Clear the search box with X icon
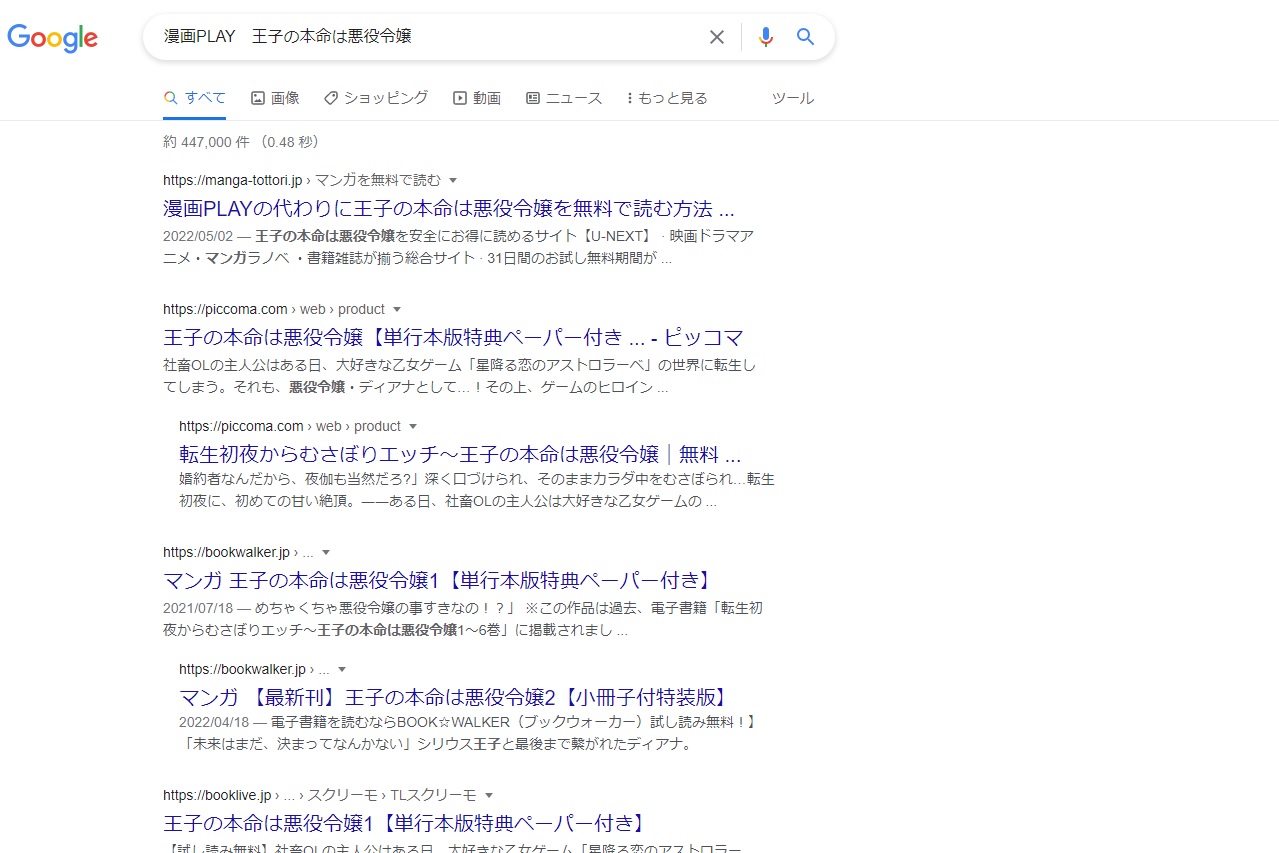This screenshot has height=853, width=1279. (x=717, y=37)
